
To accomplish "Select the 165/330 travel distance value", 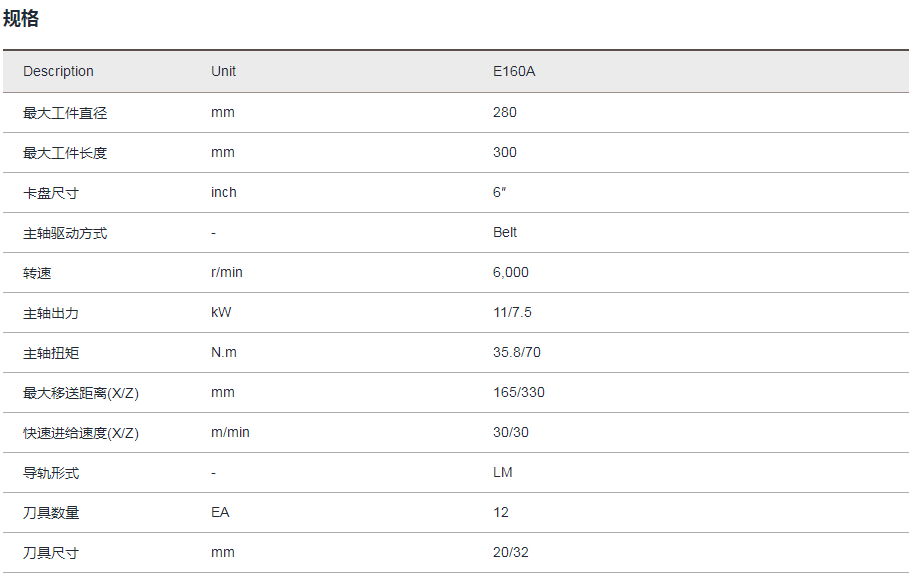I will 519,392.
